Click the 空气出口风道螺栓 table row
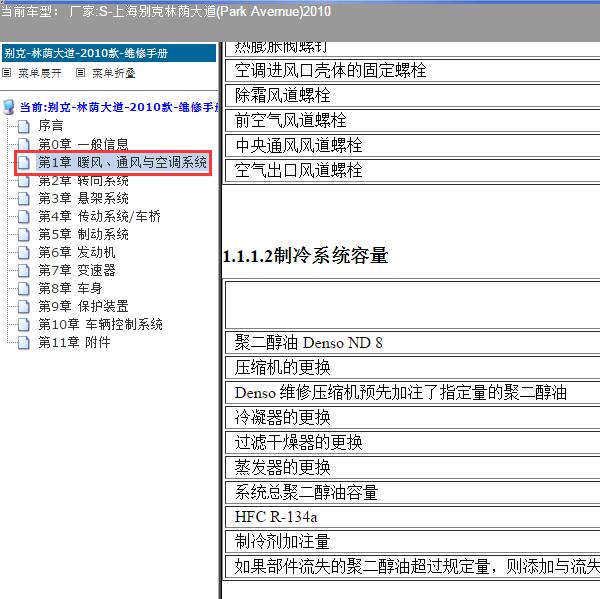The width and height of the screenshot is (600, 599). coord(412,170)
